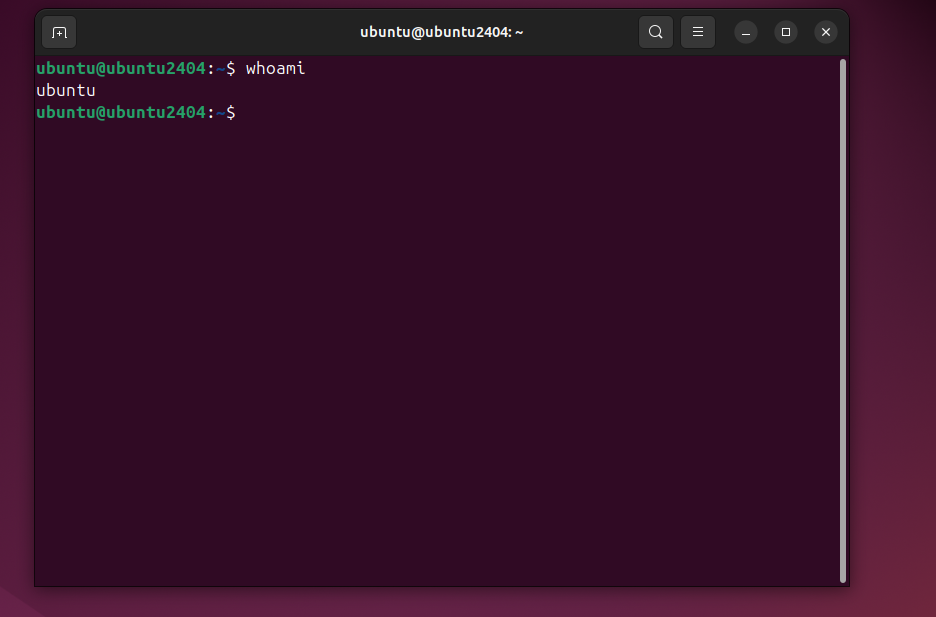Screen dimensions: 936x617
Task: Close the terminal window
Action: tap(826, 32)
